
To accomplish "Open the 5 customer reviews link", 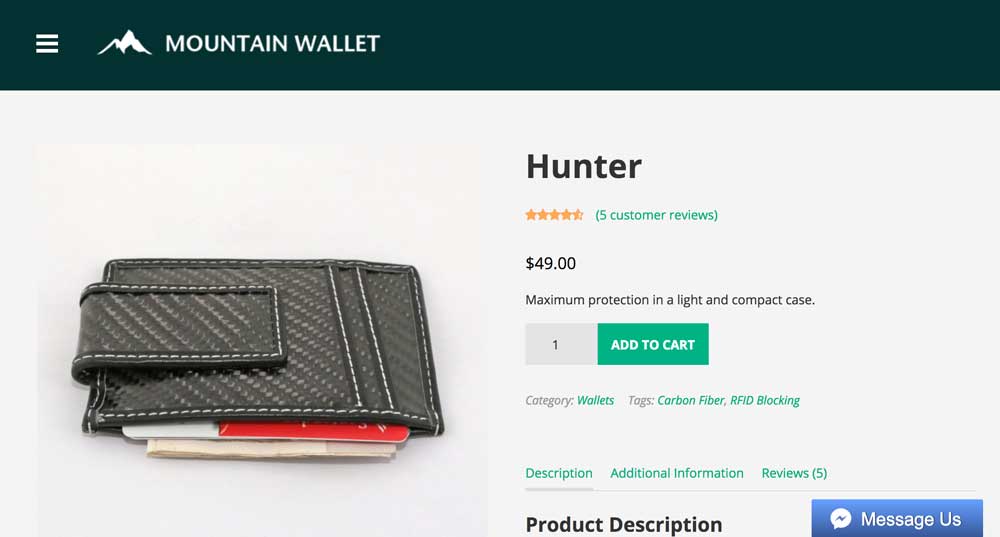I will (656, 215).
